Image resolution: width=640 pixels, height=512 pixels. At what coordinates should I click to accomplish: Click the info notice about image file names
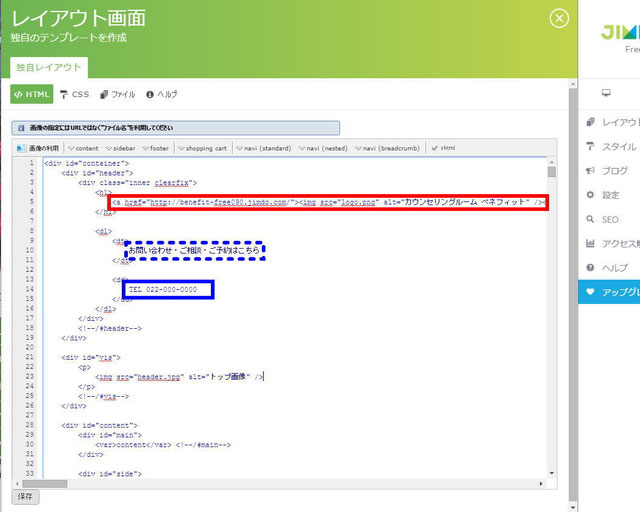pyautogui.click(x=176, y=128)
